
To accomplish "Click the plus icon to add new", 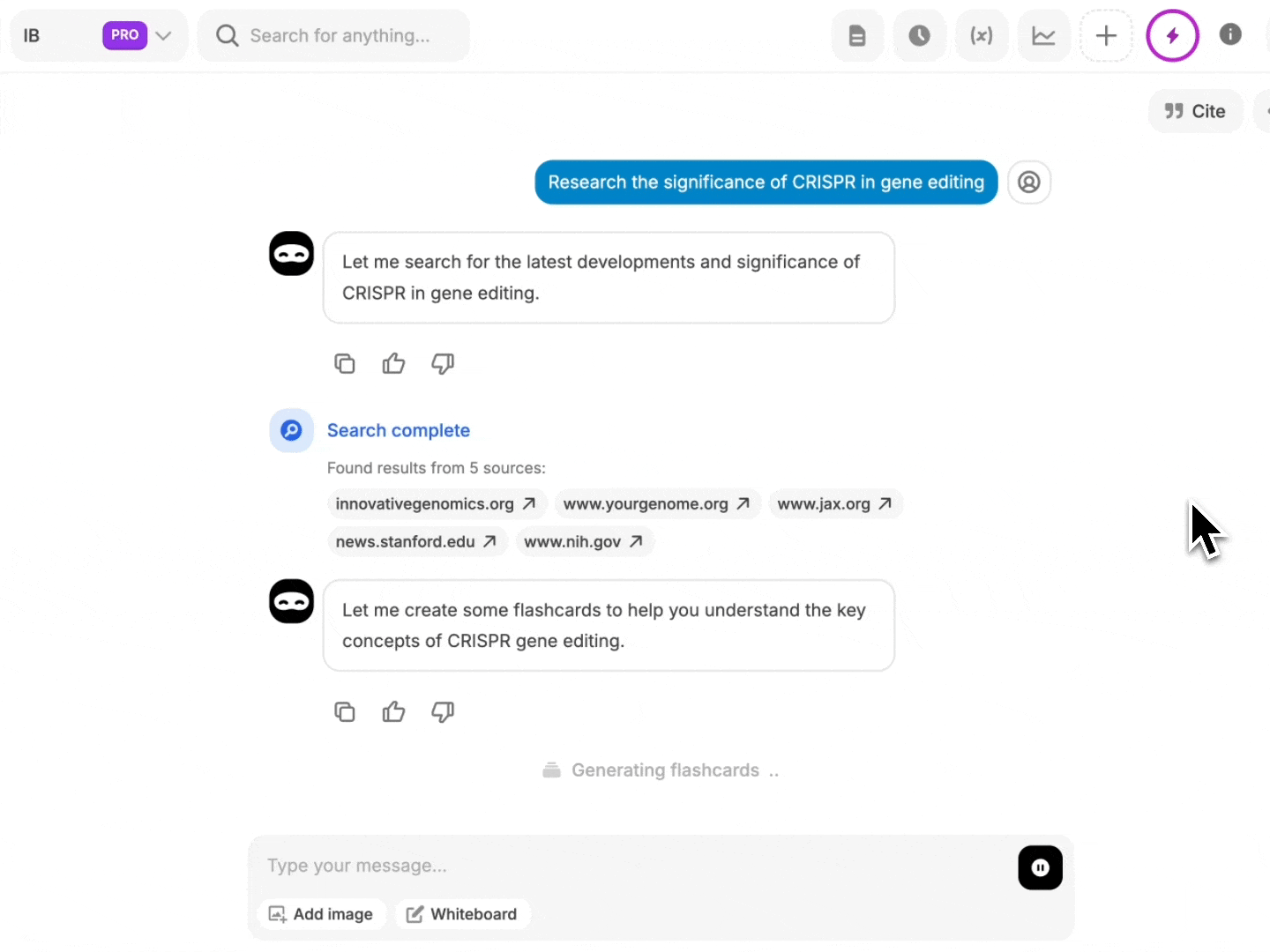I will click(x=1106, y=36).
